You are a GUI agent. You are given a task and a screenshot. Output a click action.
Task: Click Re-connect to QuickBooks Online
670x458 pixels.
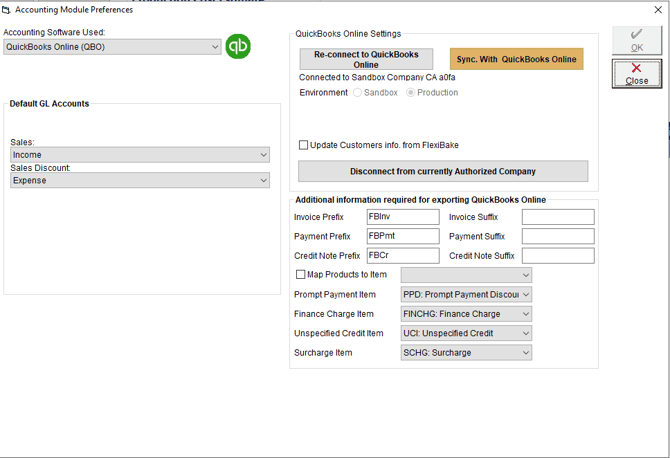[x=366, y=59]
